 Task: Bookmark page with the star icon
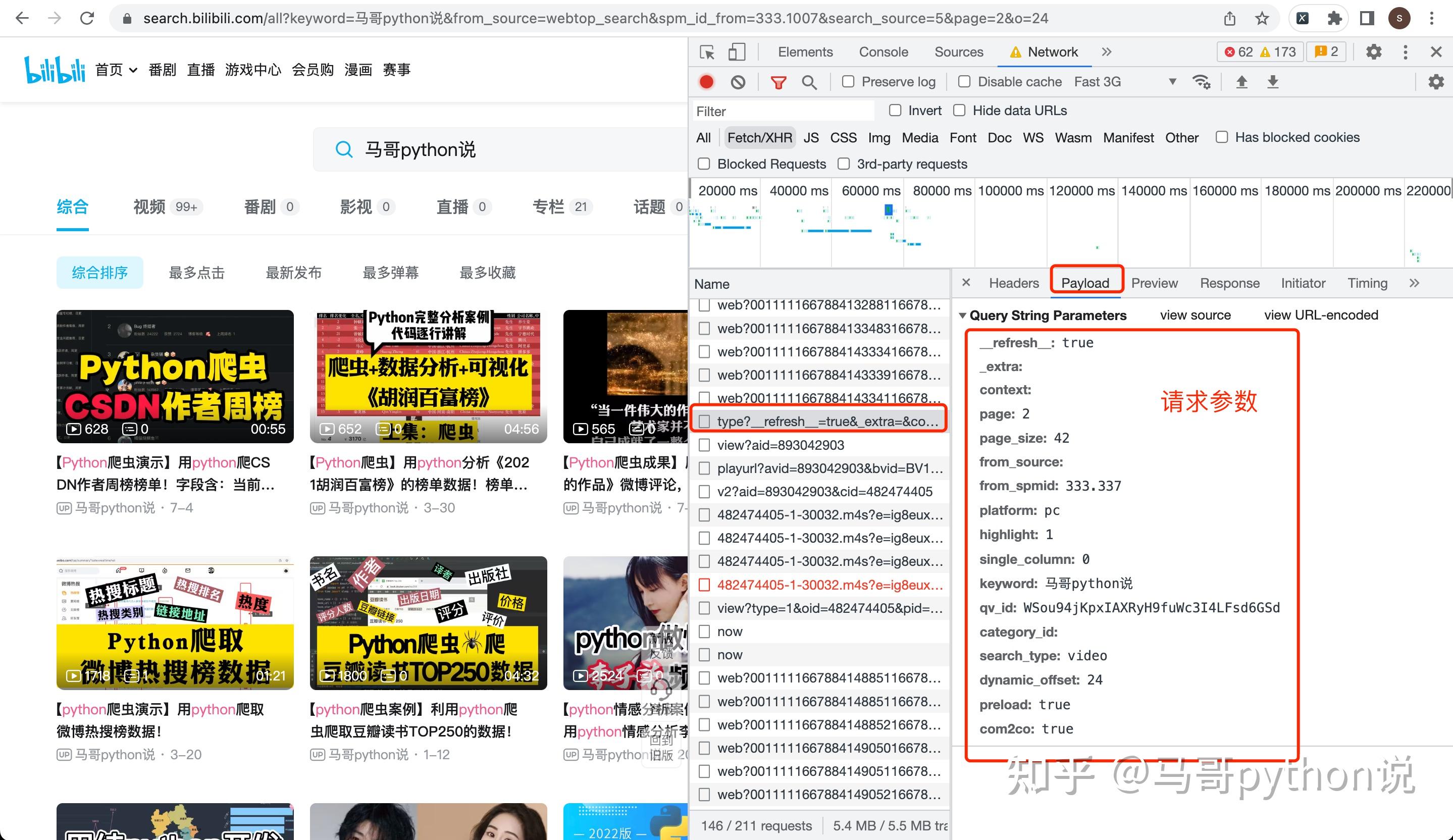pyautogui.click(x=1262, y=19)
